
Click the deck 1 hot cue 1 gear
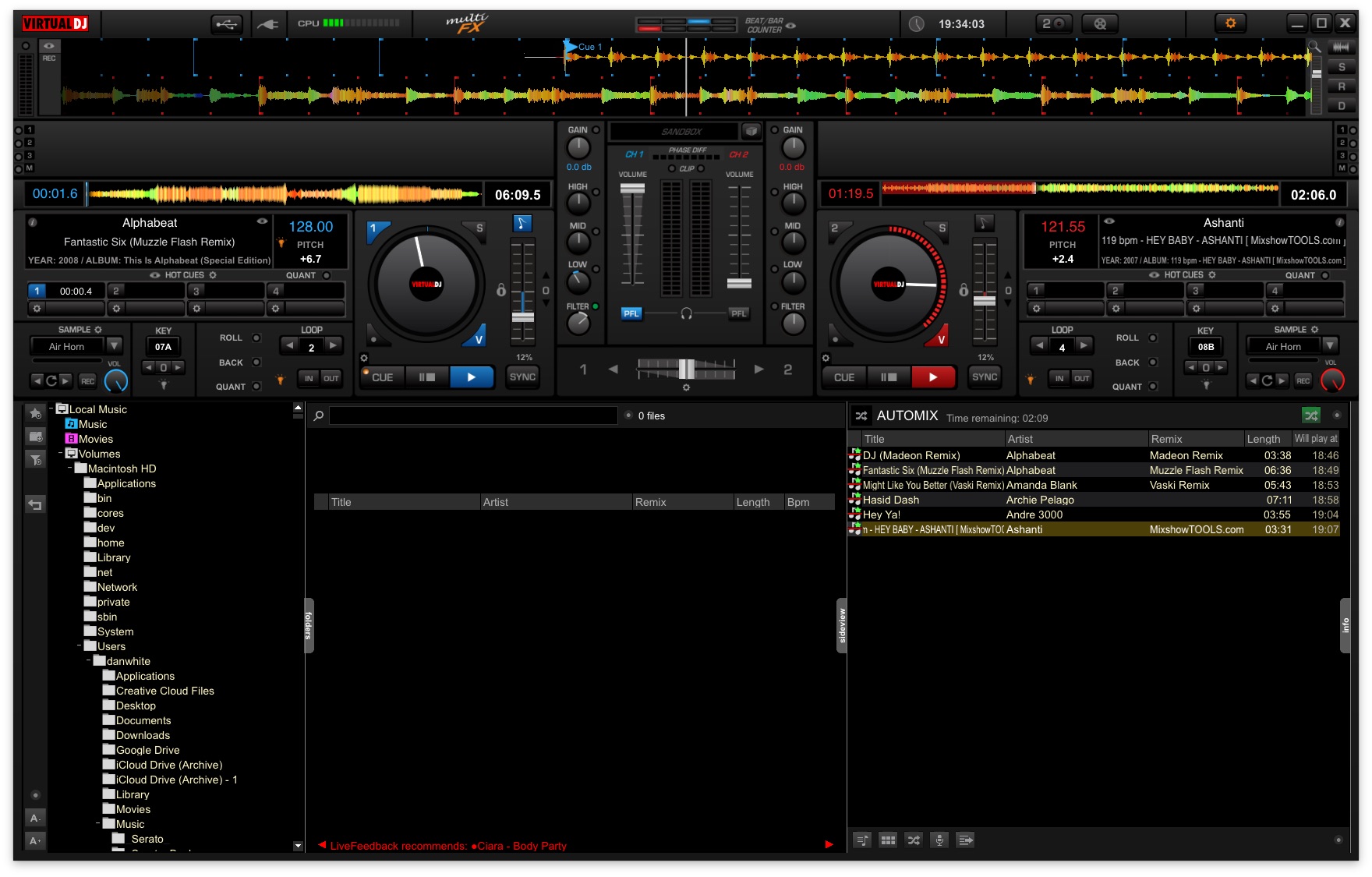(x=36, y=309)
